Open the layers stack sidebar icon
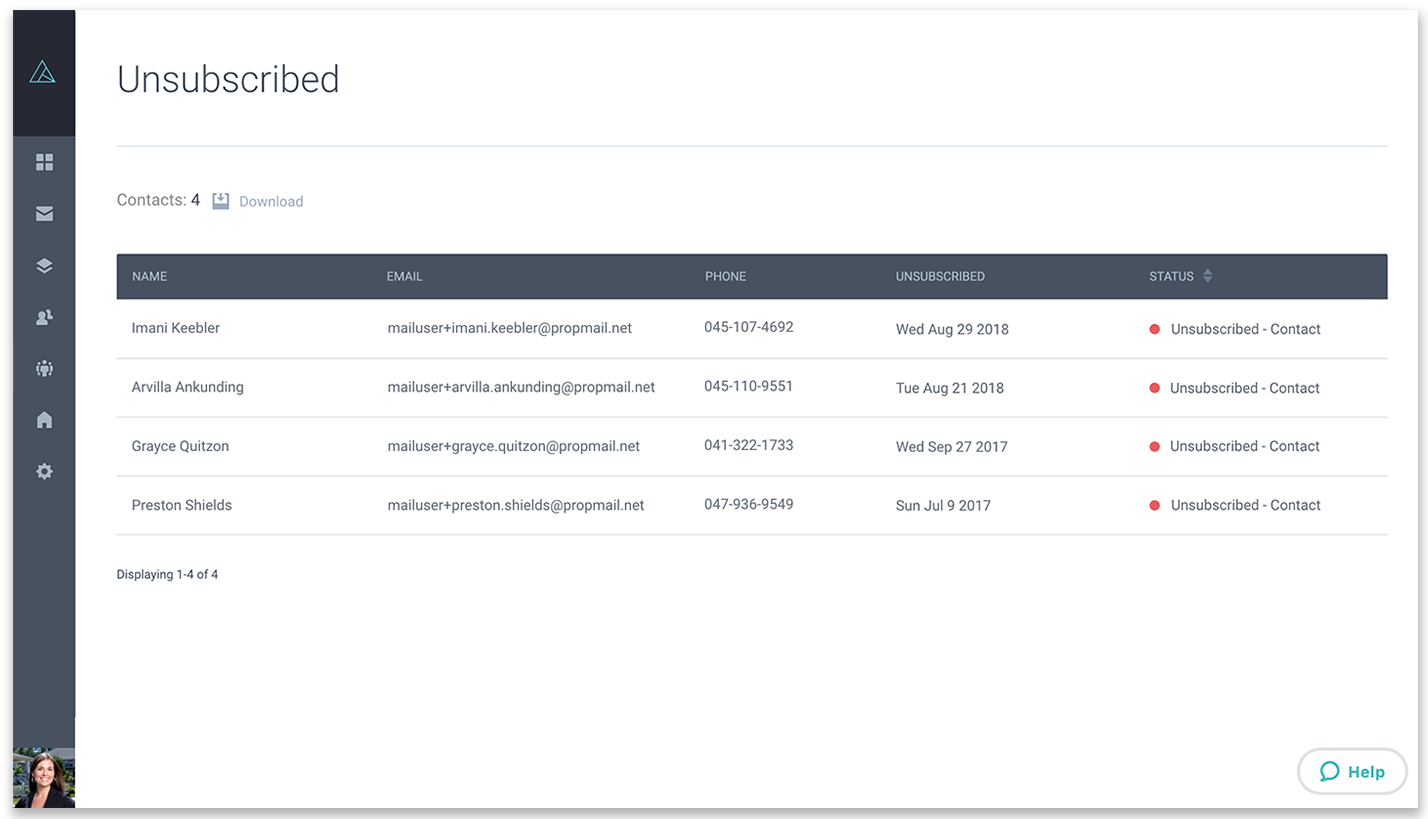The height and width of the screenshot is (819, 1428). [44, 266]
